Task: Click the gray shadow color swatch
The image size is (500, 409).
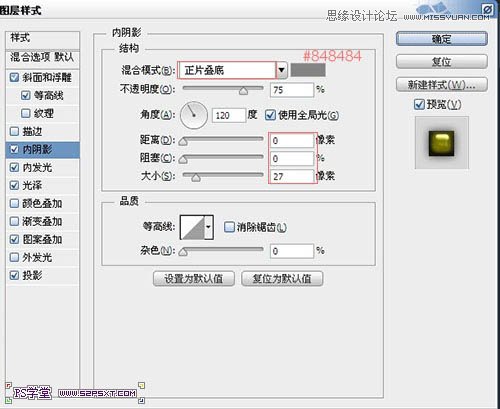Action: [x=308, y=70]
